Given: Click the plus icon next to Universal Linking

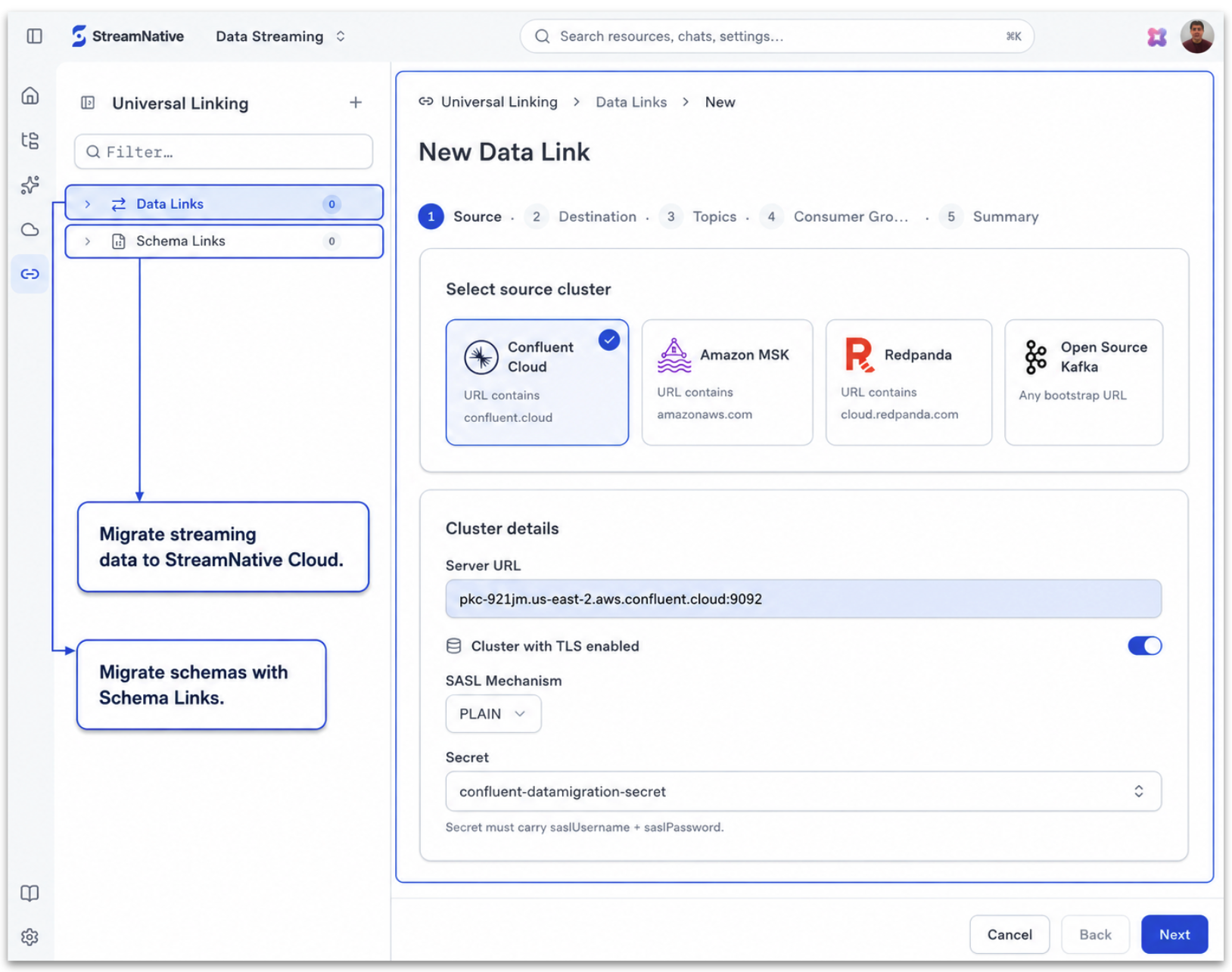Looking at the screenshot, I should 356,103.
